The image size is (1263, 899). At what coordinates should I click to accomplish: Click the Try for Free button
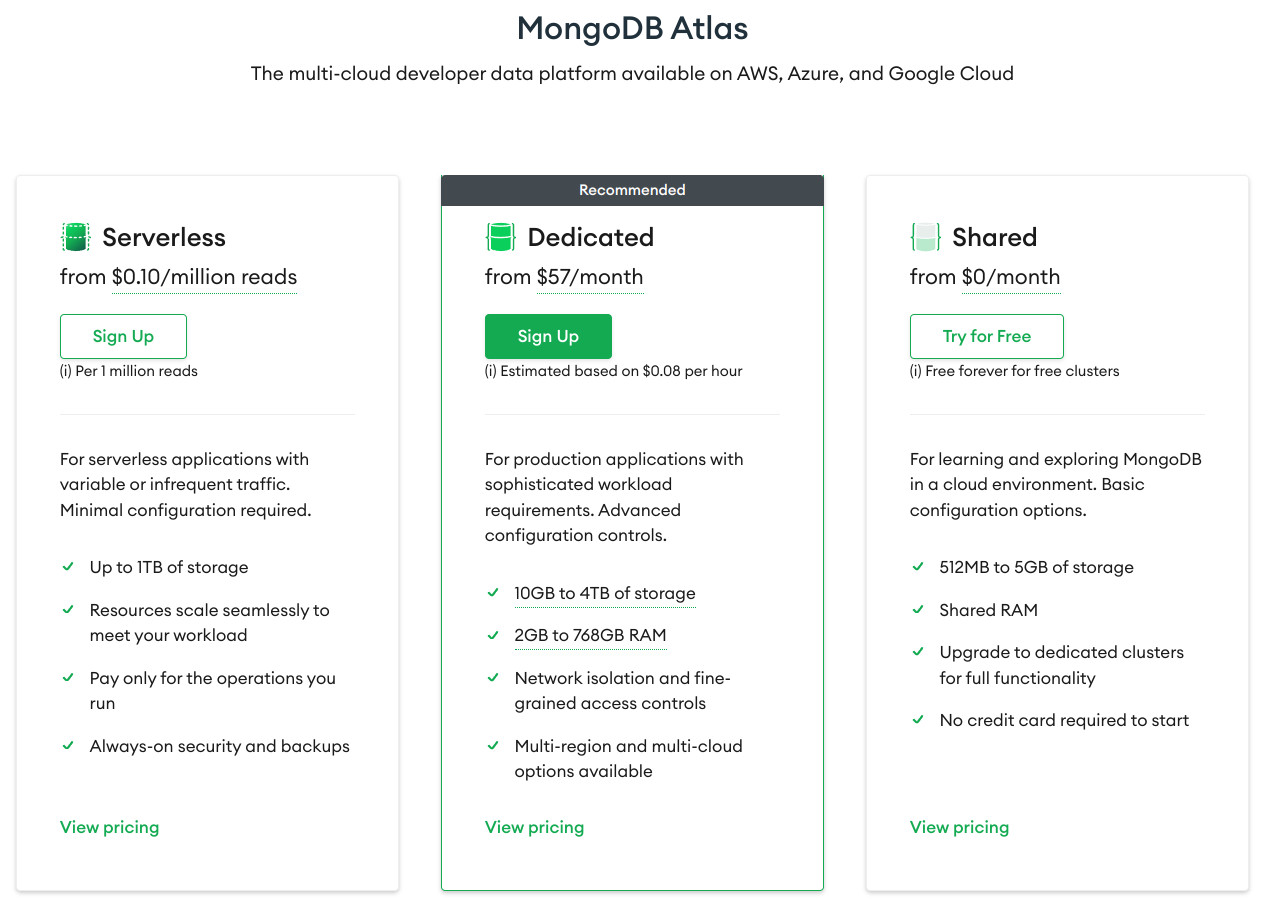pos(986,336)
